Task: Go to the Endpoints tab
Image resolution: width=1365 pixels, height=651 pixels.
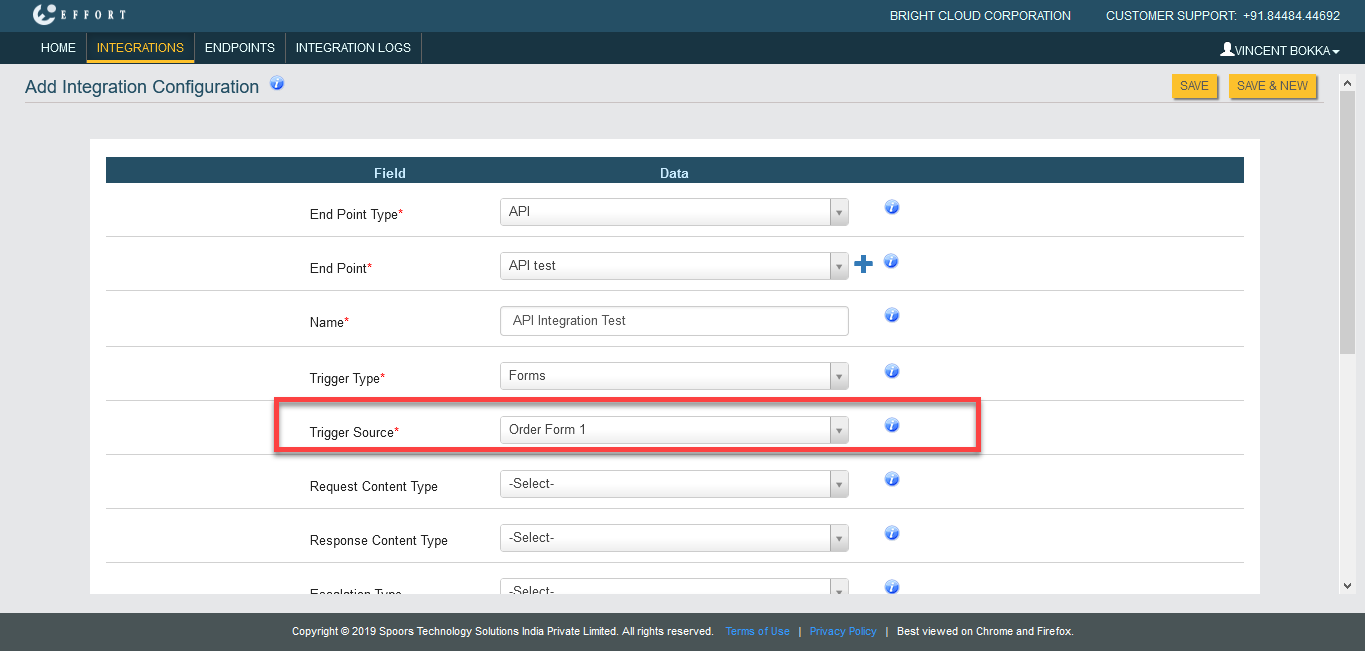Action: click(239, 48)
